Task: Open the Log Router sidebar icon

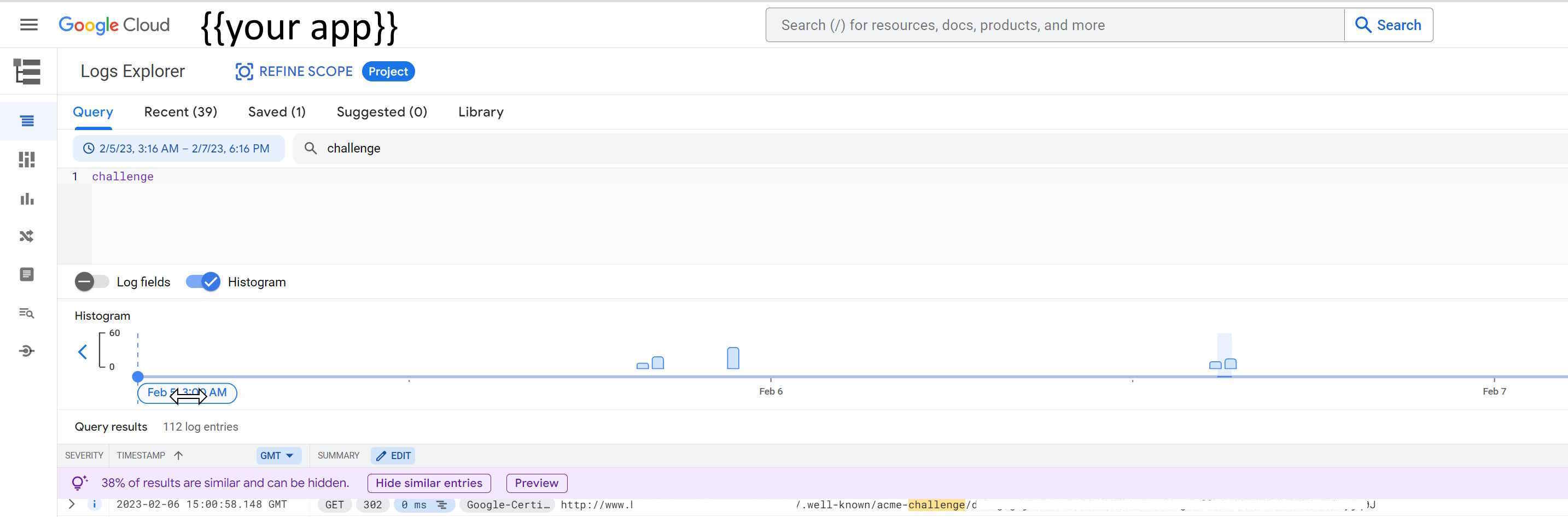Action: click(x=27, y=236)
